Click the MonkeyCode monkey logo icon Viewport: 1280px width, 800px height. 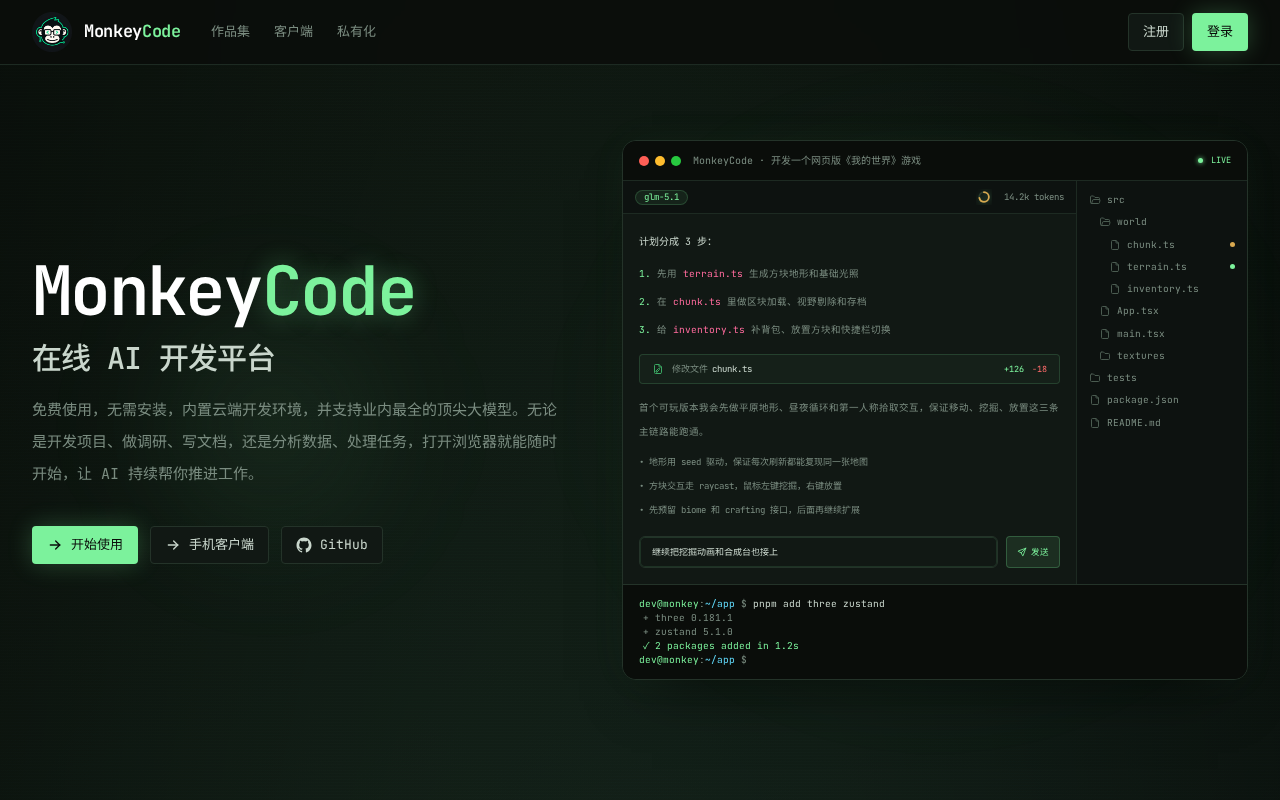pyautogui.click(x=51, y=32)
